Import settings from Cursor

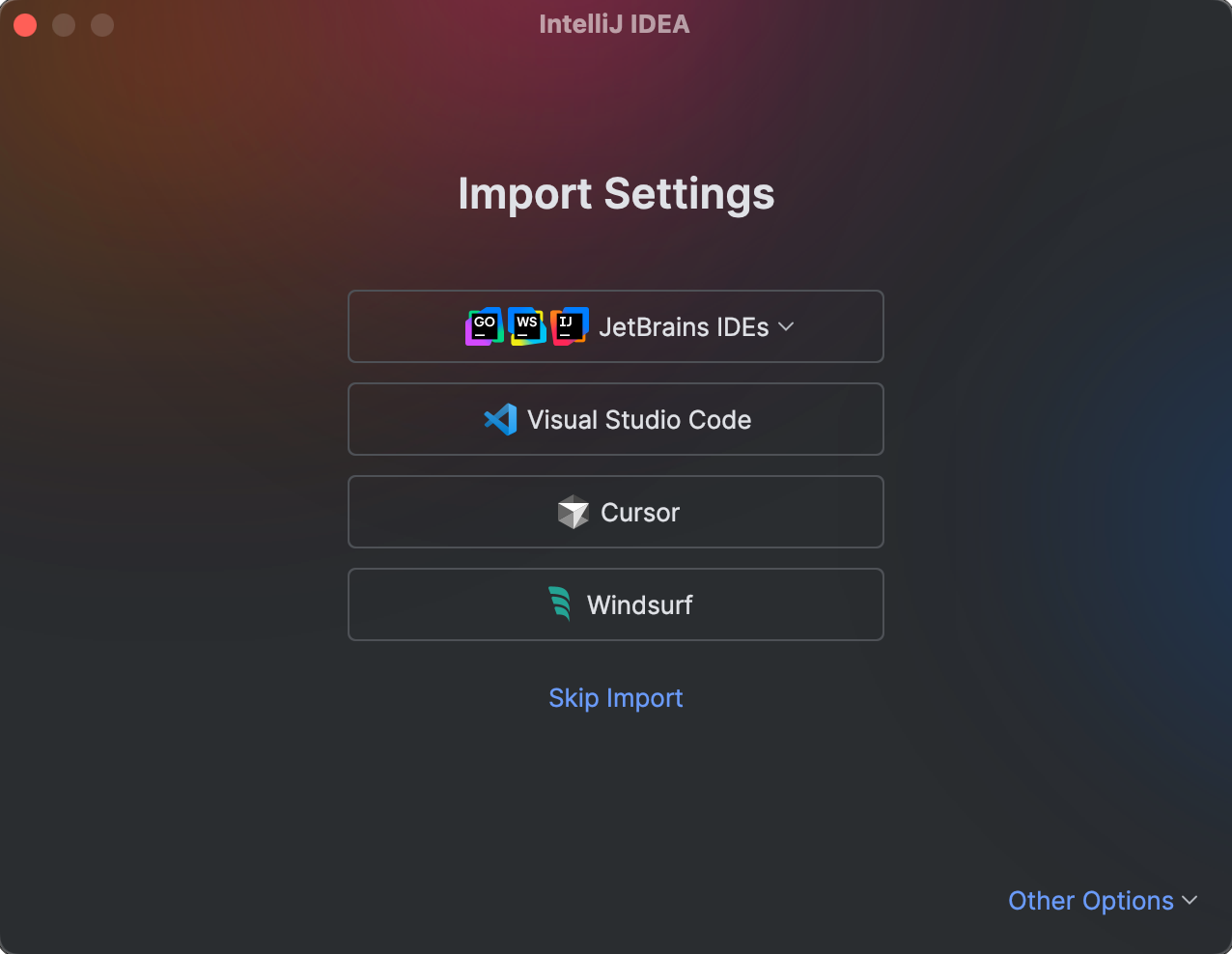[615, 512]
